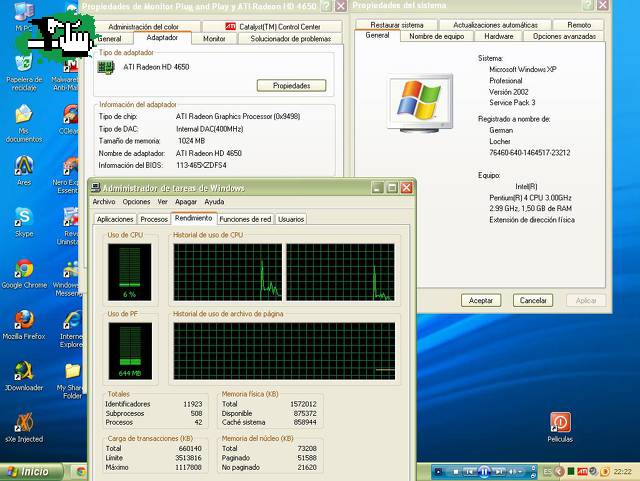
Task: Click Cancelar in Propiedades del sistema
Action: 533,301
